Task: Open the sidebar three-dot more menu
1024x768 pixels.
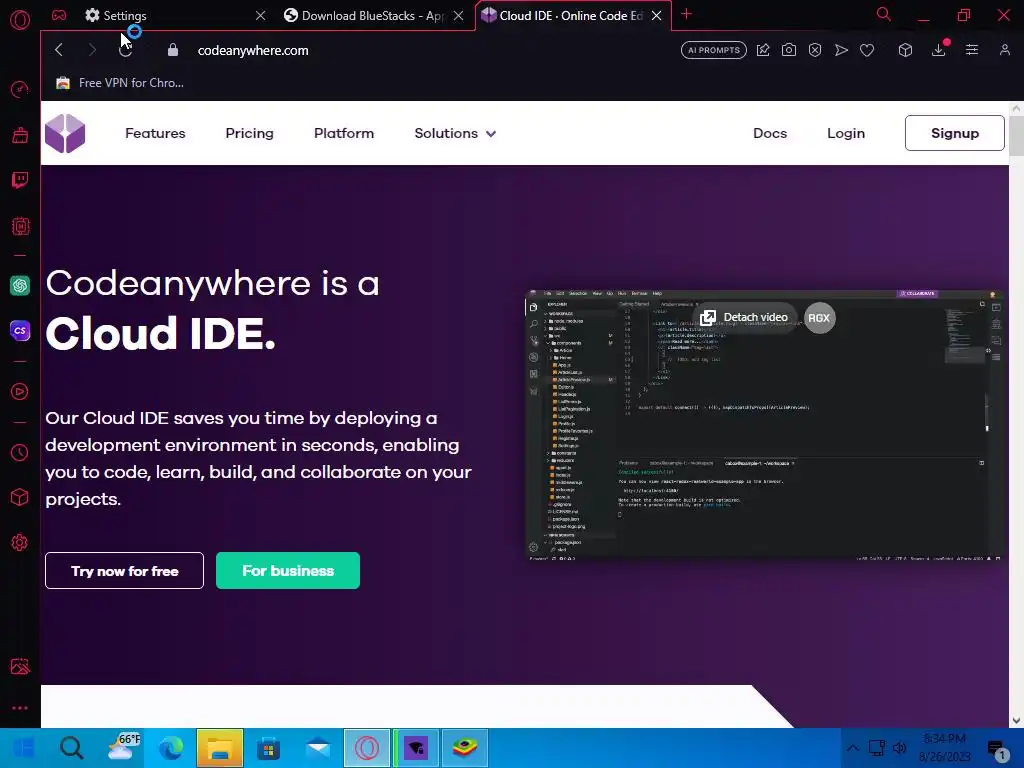Action: (20, 708)
